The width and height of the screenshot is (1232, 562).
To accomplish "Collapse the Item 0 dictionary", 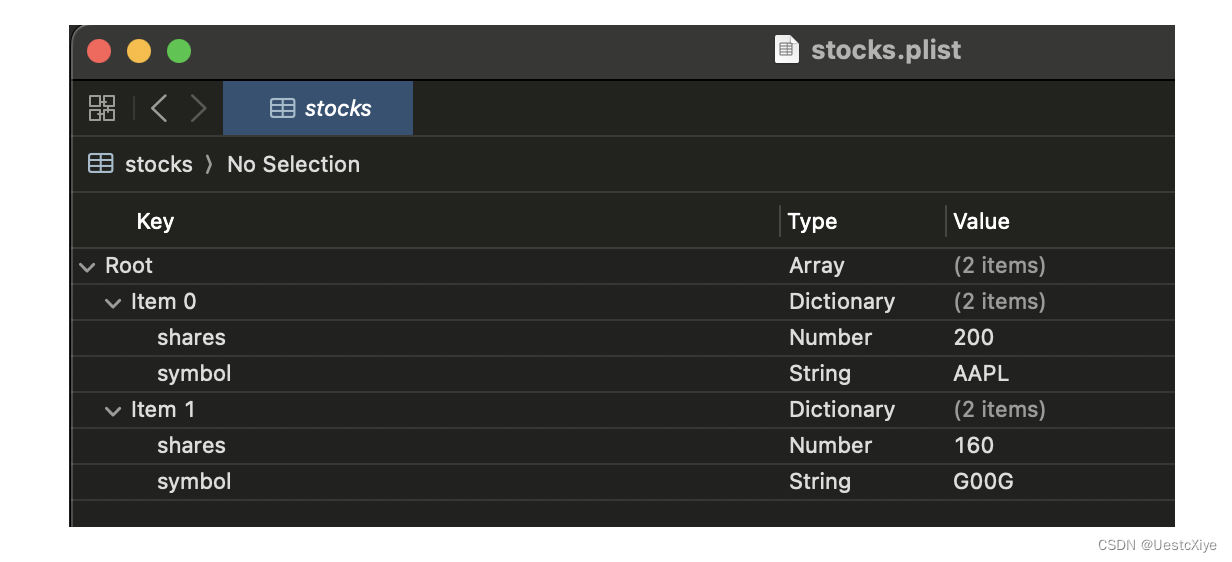I will coord(113,303).
